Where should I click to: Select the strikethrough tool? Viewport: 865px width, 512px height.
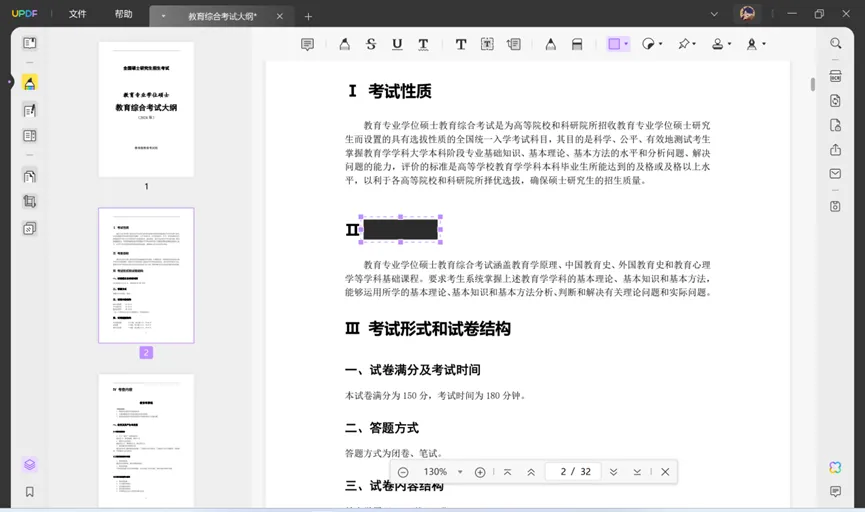point(371,44)
